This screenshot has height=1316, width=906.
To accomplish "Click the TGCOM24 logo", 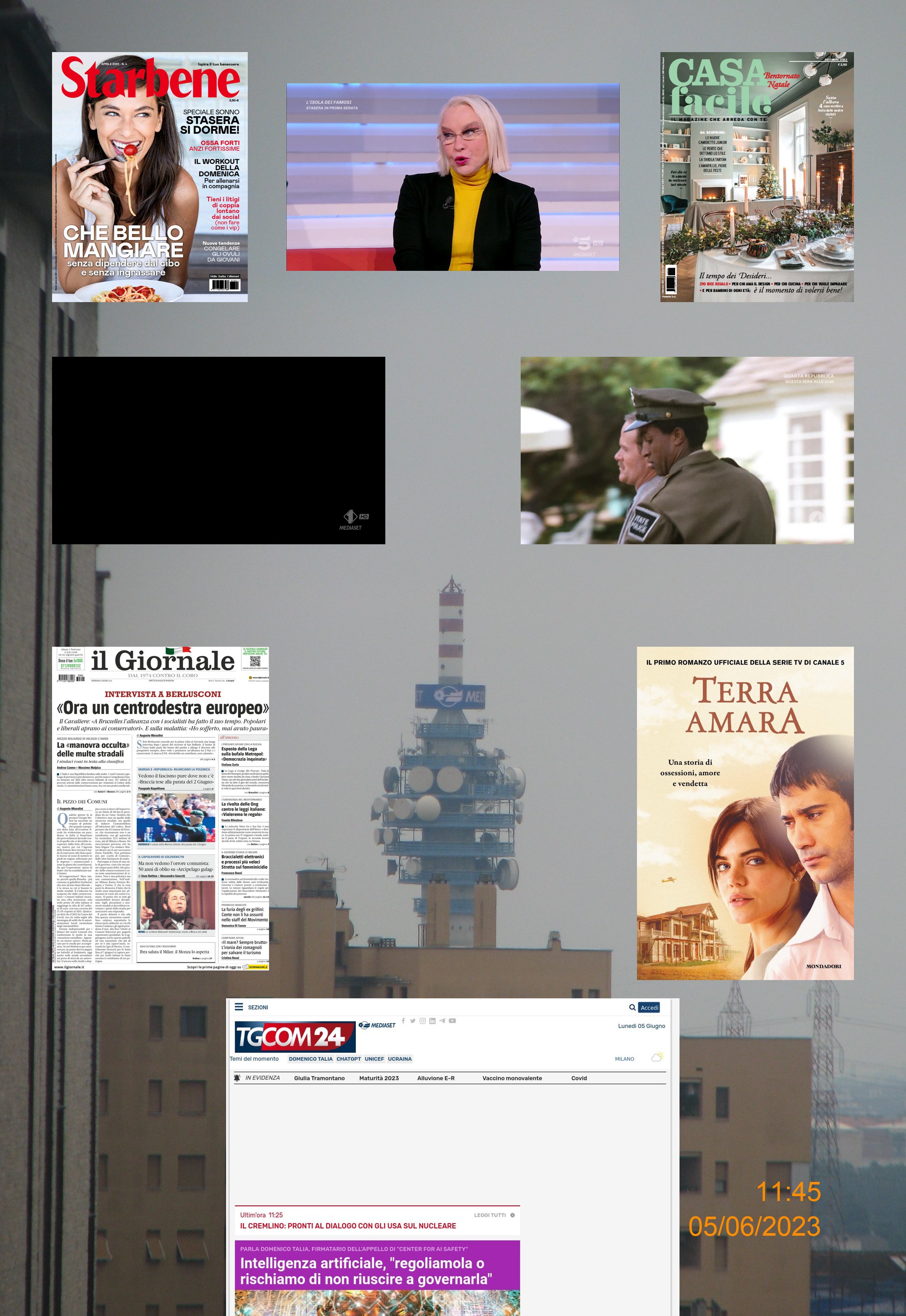I will tap(295, 1036).
